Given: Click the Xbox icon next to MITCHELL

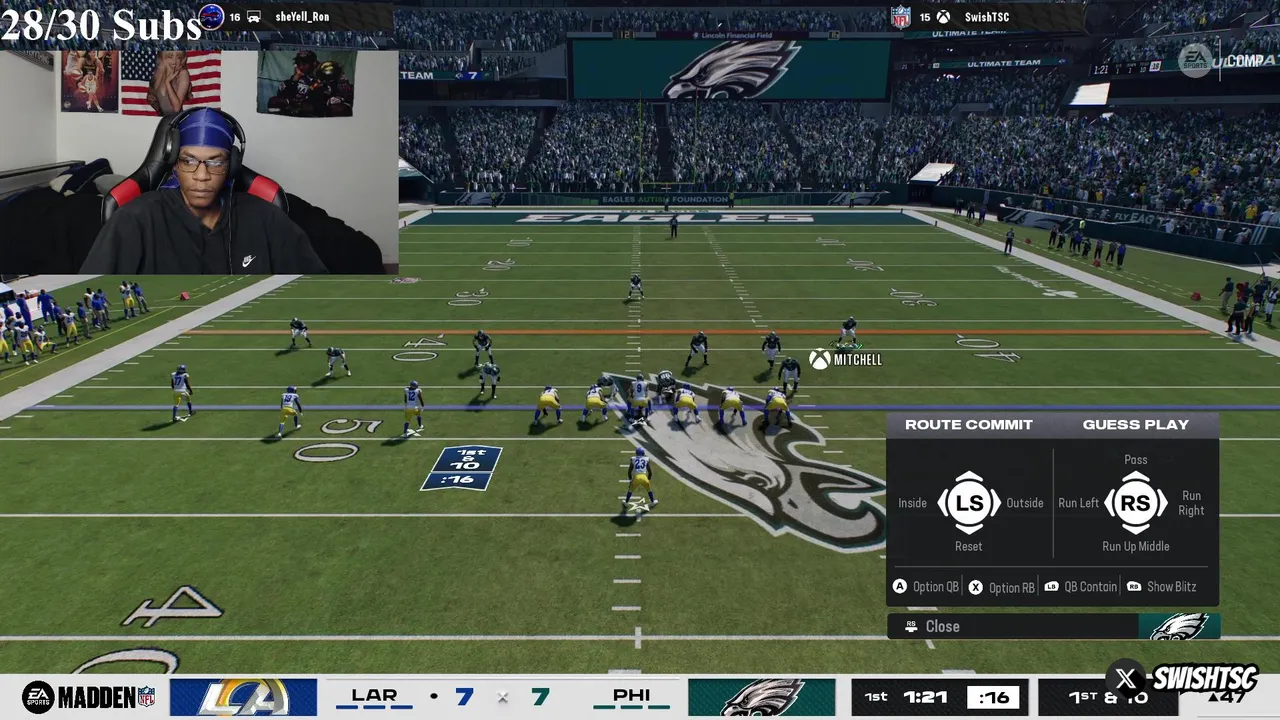Looking at the screenshot, I should click(820, 359).
